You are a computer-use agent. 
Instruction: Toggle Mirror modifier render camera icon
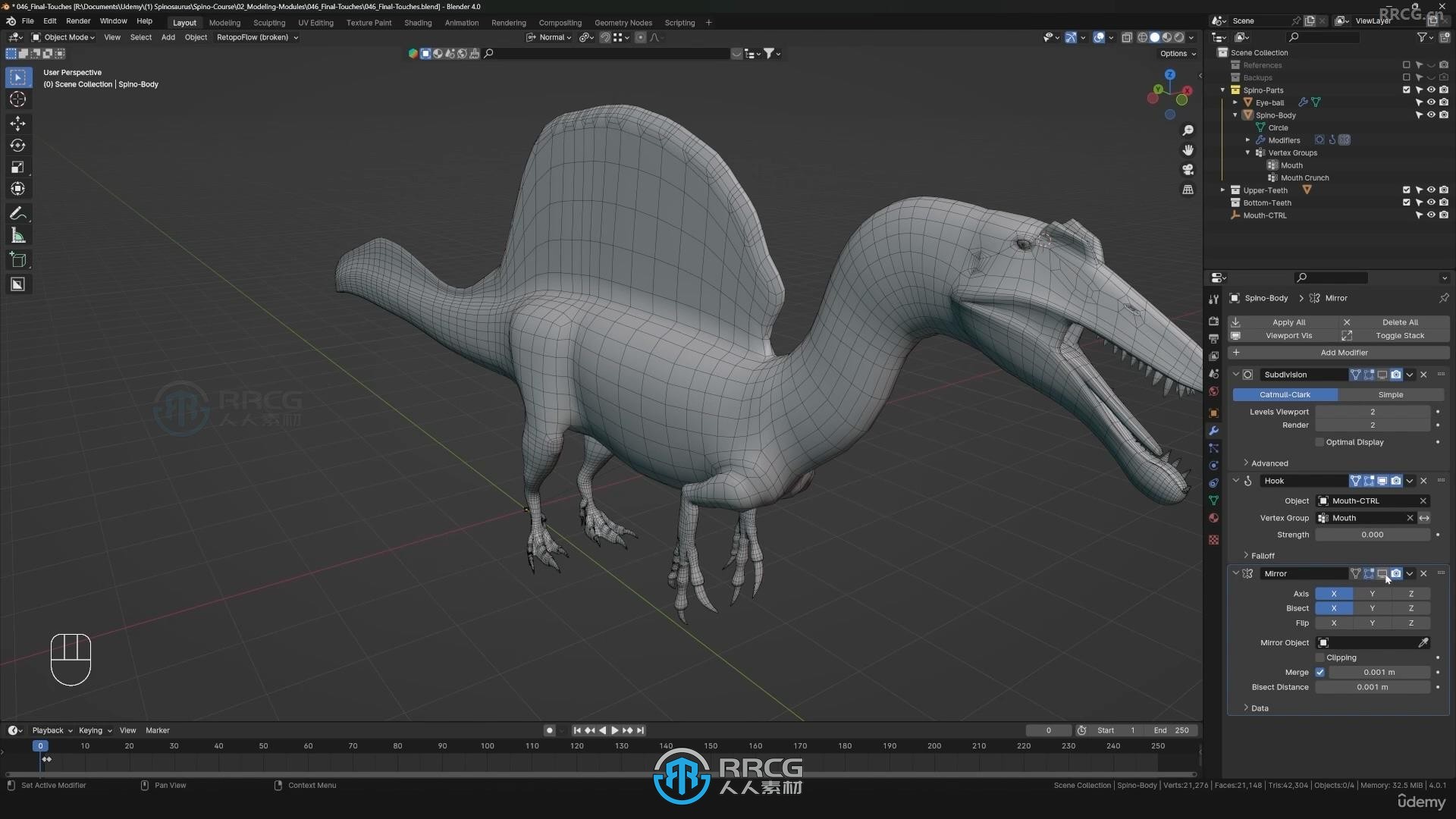pyautogui.click(x=1396, y=573)
